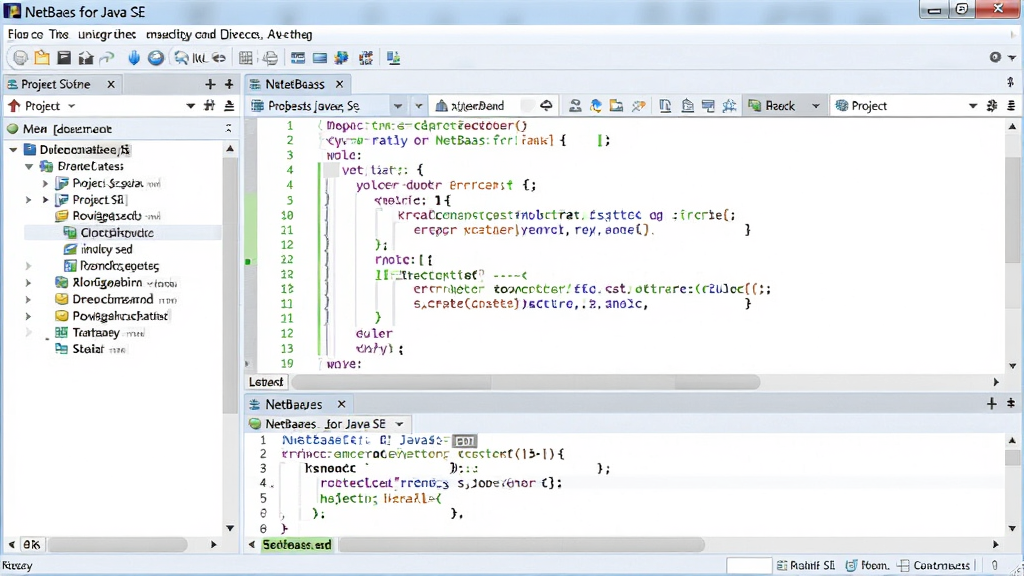Click the eject-shaped icon in Project panel header

pyautogui.click(x=229, y=105)
